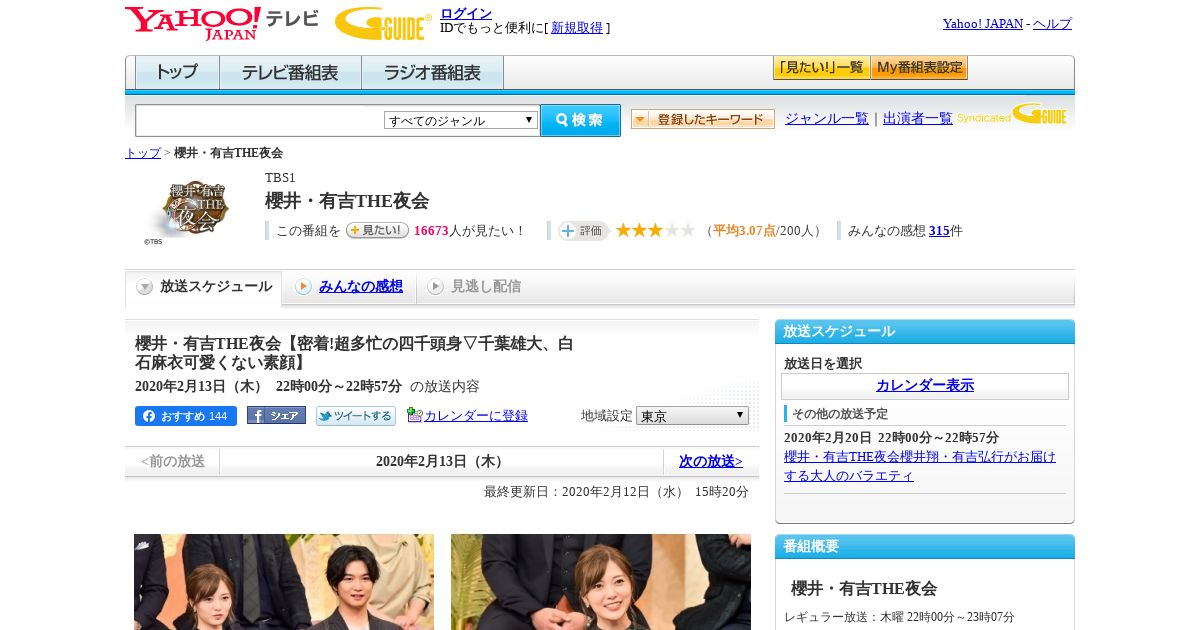Click the 新規取得 link
The height and width of the screenshot is (630, 1200).
pyautogui.click(x=577, y=28)
